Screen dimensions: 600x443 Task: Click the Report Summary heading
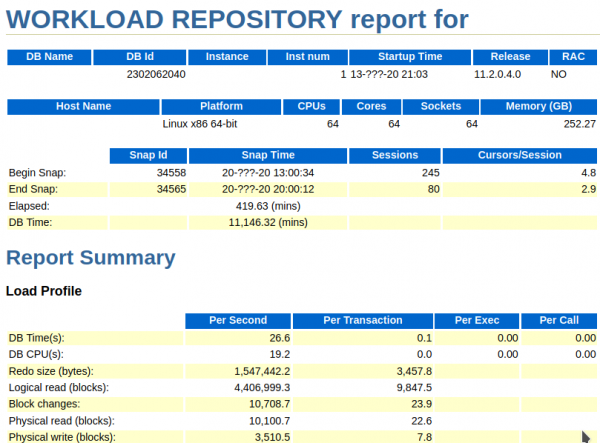pyautogui.click(x=91, y=258)
